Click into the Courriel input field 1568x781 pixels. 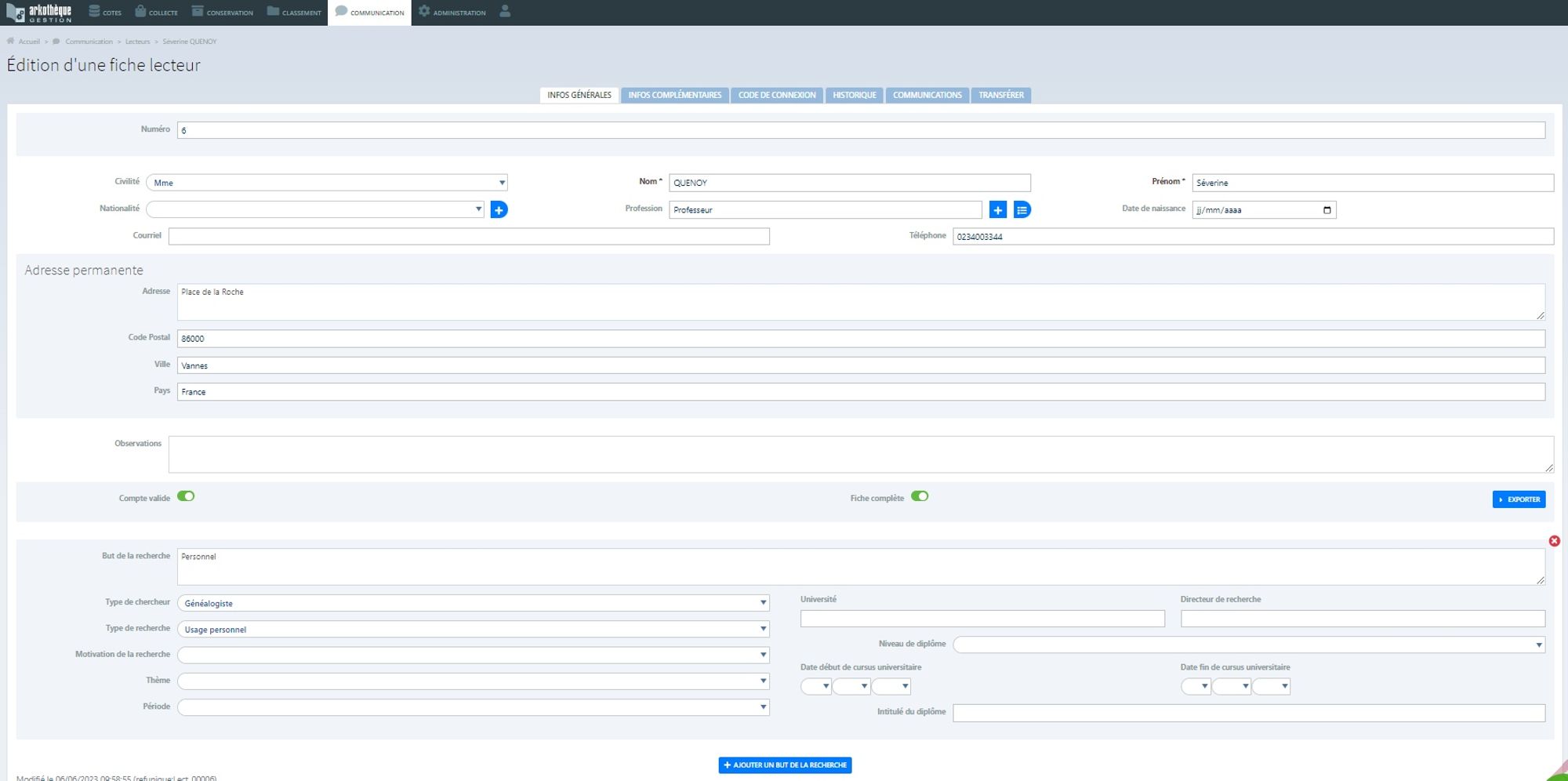click(469, 237)
